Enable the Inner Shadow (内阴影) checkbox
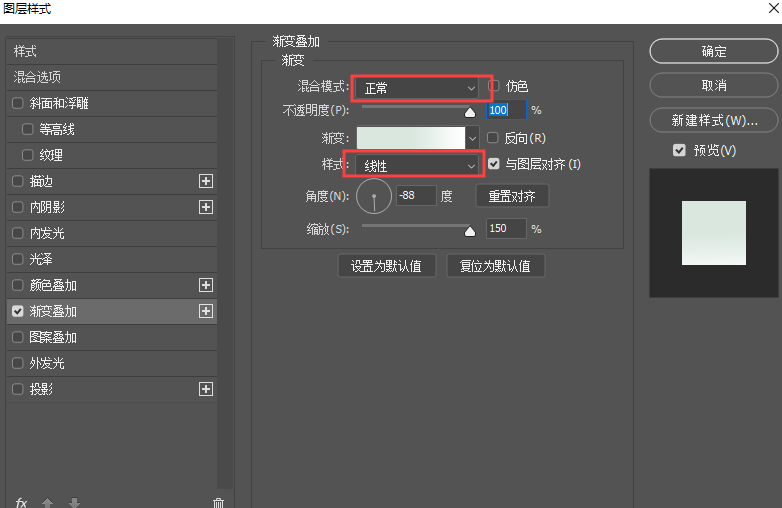The height and width of the screenshot is (508, 782). [x=17, y=207]
